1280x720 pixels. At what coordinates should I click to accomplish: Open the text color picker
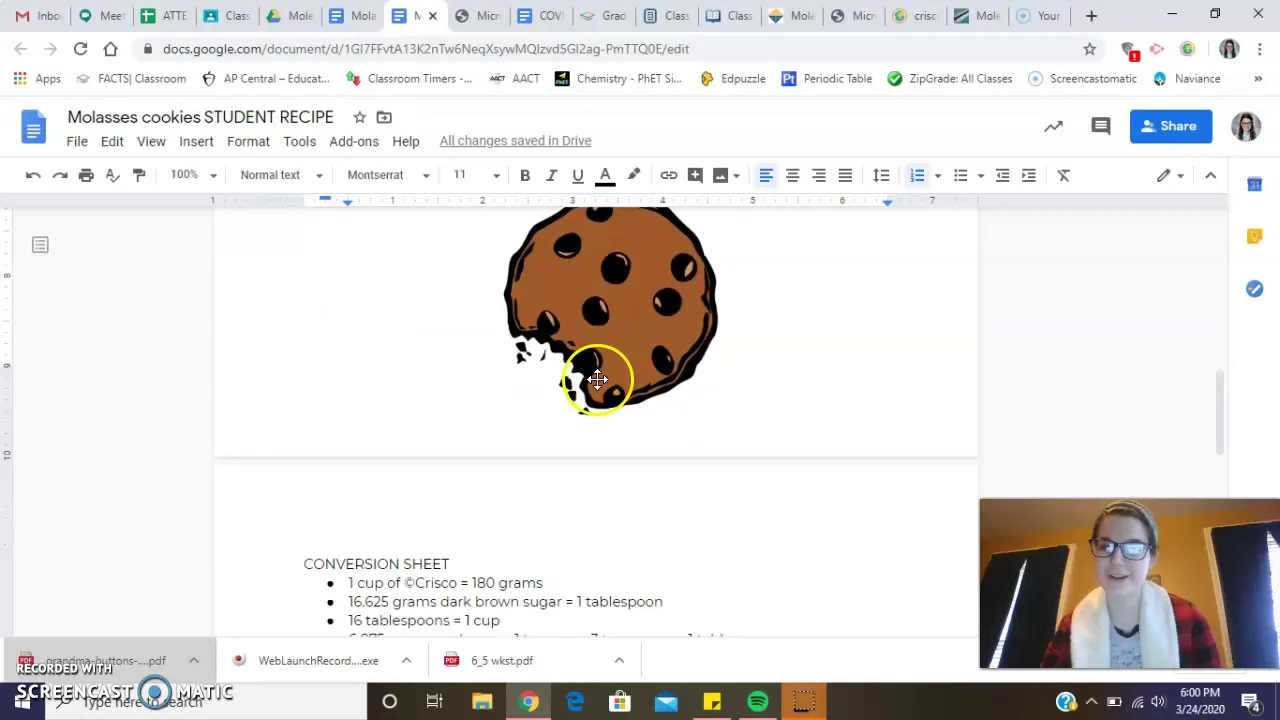click(x=605, y=175)
